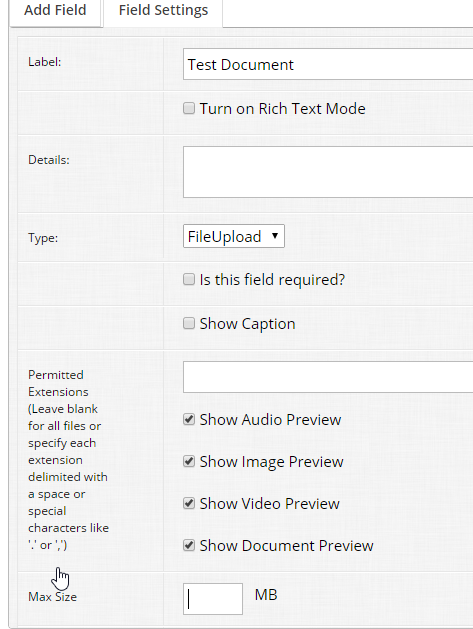Untick Show Document Preview checkbox
Viewport: 473px width, 629px height.
(x=189, y=546)
